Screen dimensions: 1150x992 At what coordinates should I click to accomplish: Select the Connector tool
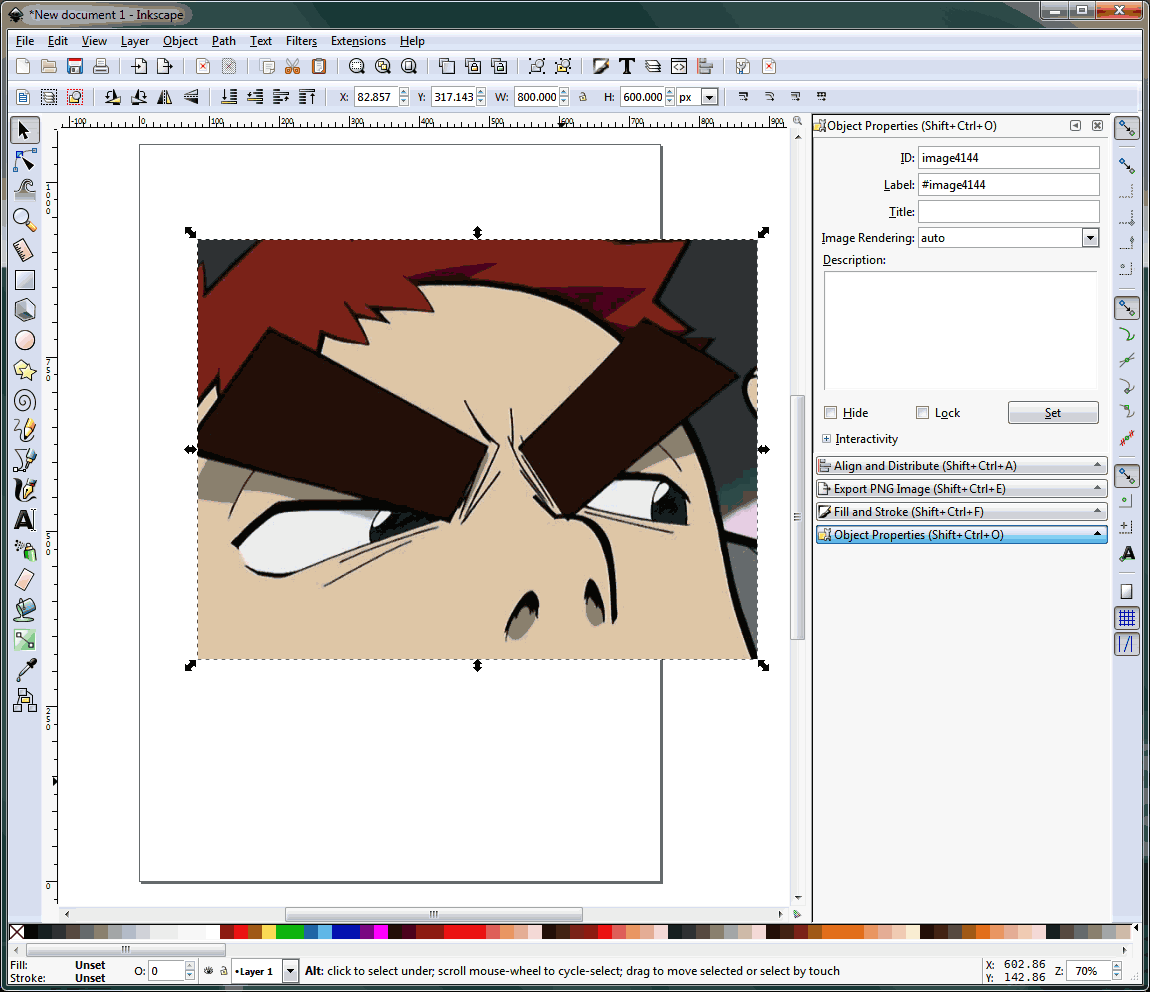(24, 700)
